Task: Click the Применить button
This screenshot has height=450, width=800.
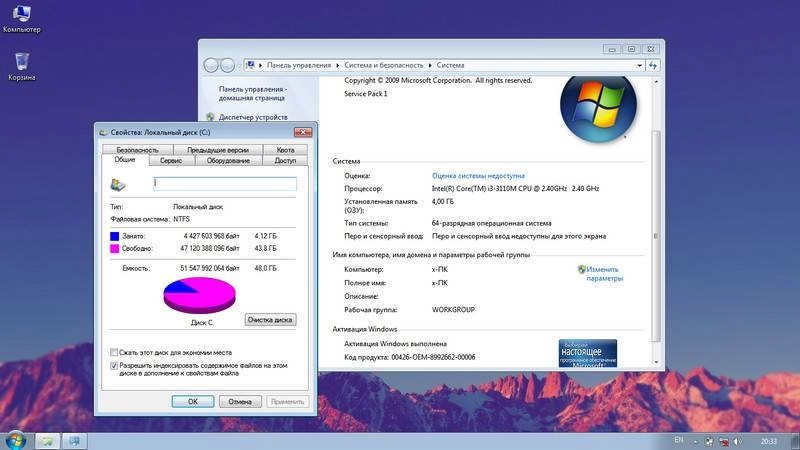Action: click(x=287, y=402)
